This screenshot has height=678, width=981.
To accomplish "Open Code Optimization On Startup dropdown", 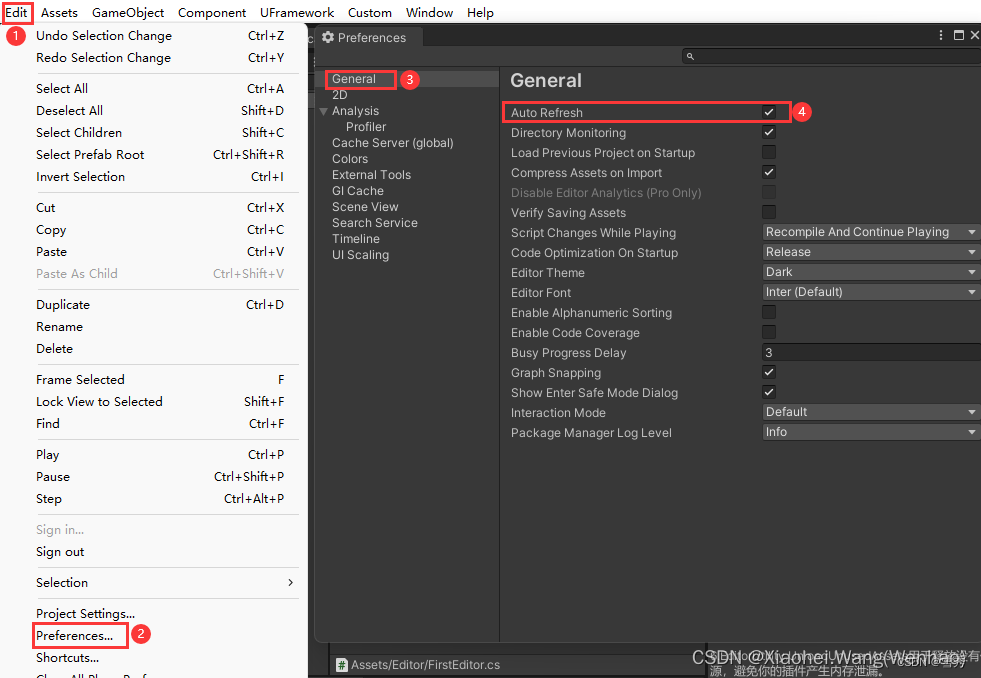I will [871, 252].
